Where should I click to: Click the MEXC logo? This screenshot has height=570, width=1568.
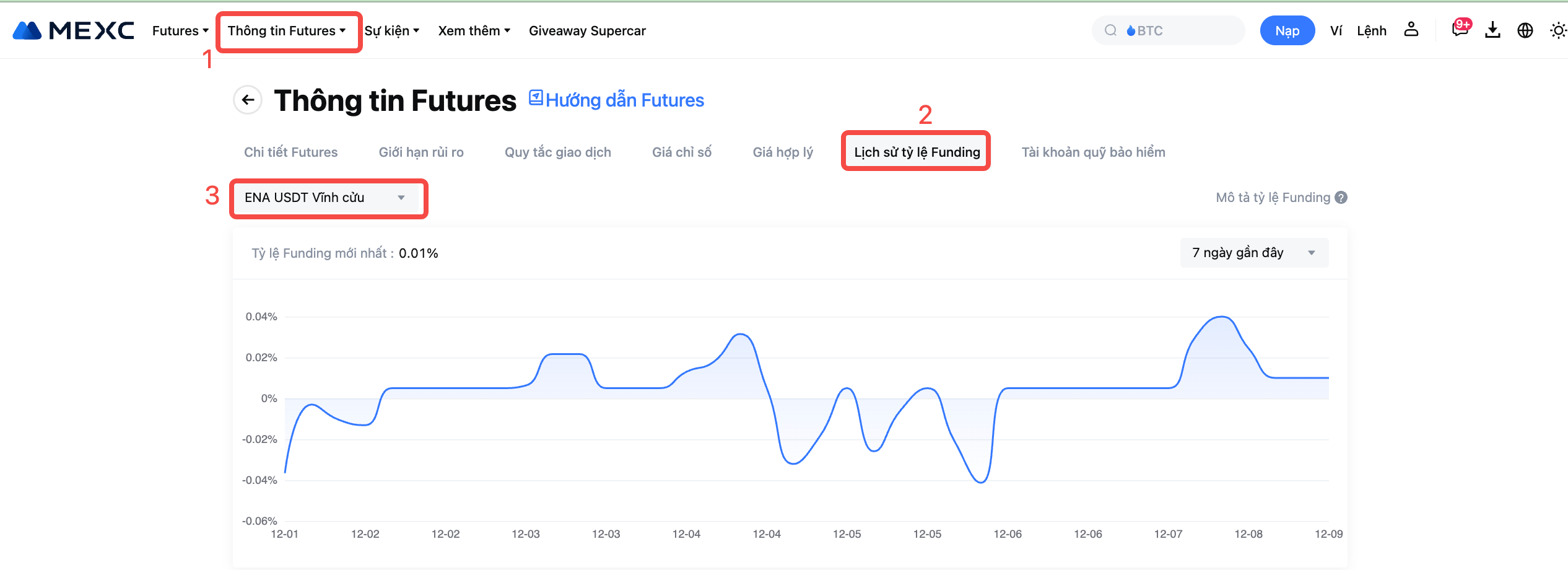coord(73,30)
